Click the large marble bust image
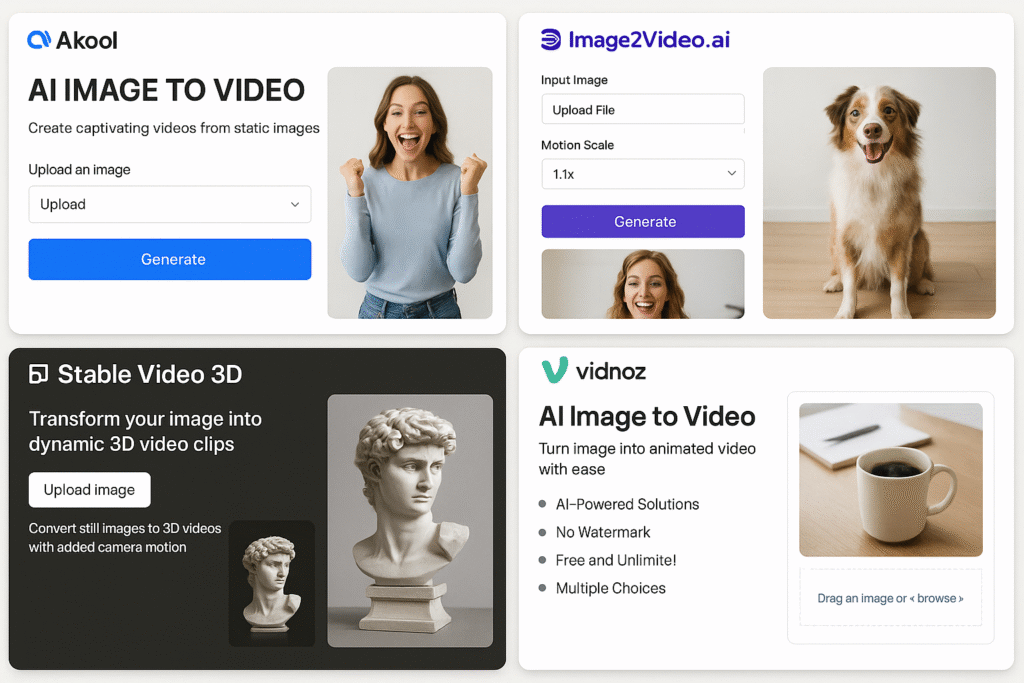 (410, 520)
